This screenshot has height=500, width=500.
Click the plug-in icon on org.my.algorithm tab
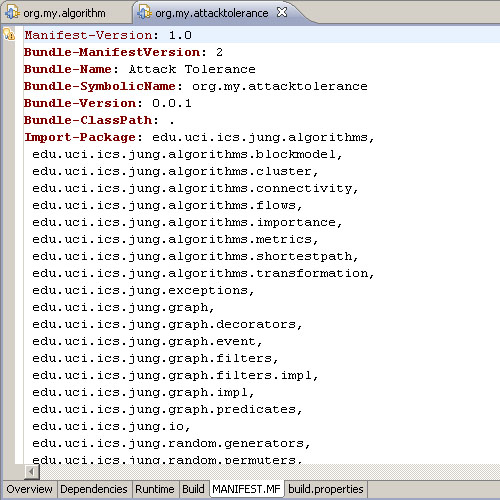12,13
